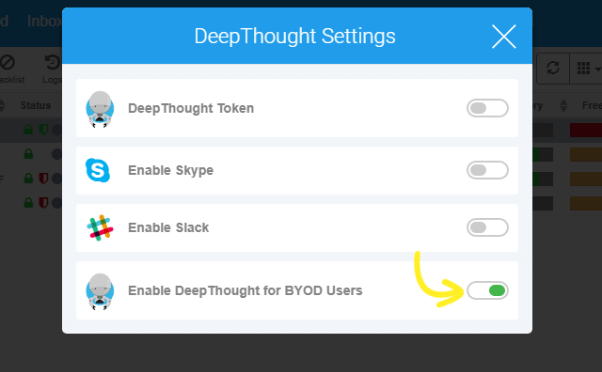Sort by the Status column header

point(35,105)
